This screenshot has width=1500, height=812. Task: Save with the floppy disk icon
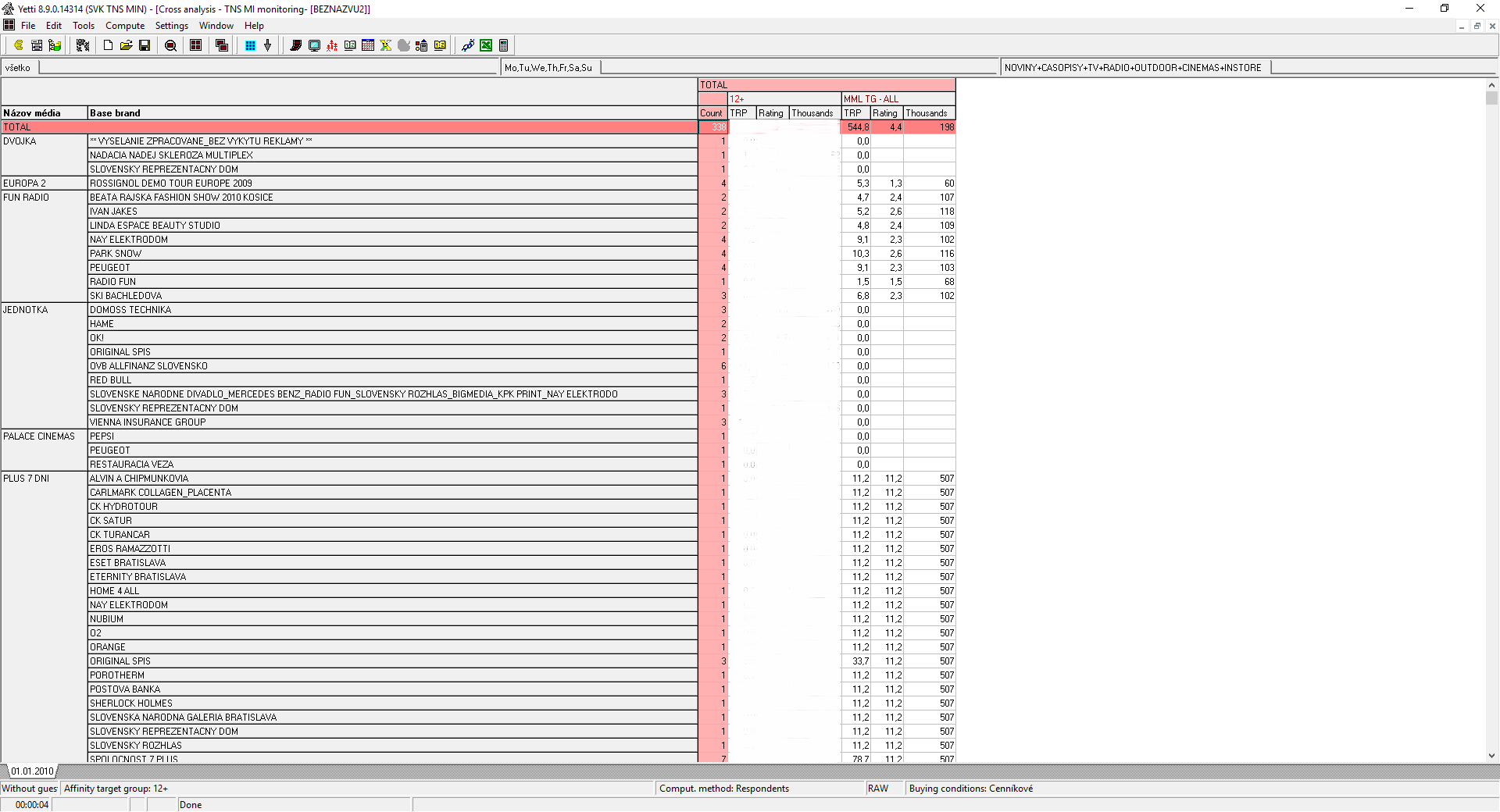click(x=145, y=45)
